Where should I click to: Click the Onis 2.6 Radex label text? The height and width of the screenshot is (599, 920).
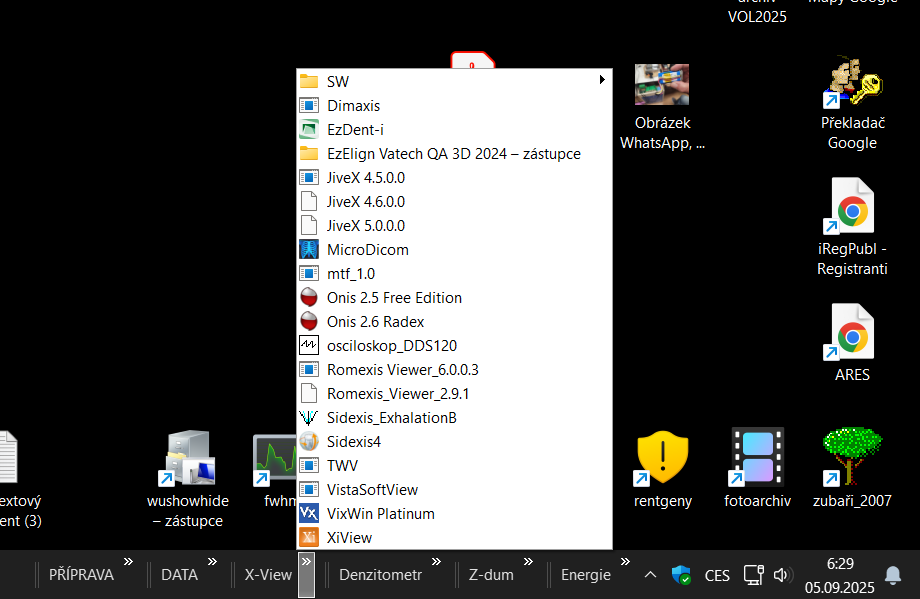pos(376,322)
